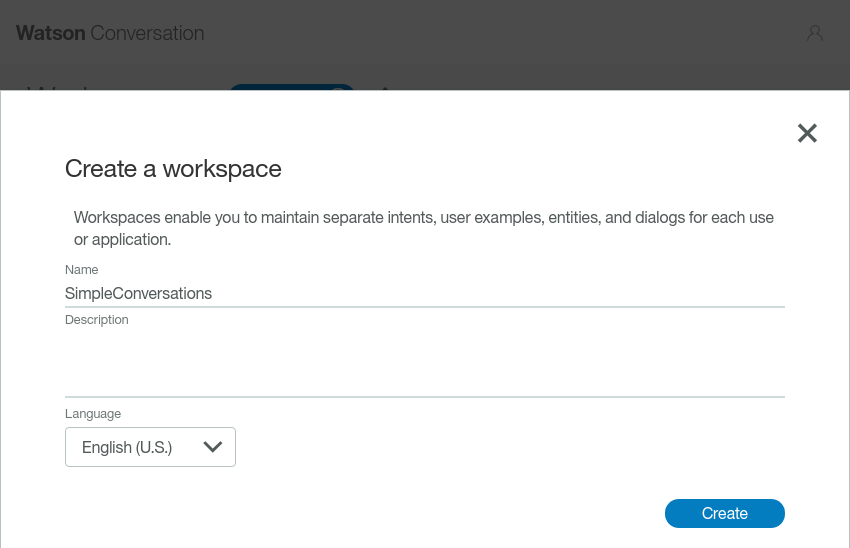Click English (U.S.) selected language text
This screenshot has width=850, height=548.
127,447
